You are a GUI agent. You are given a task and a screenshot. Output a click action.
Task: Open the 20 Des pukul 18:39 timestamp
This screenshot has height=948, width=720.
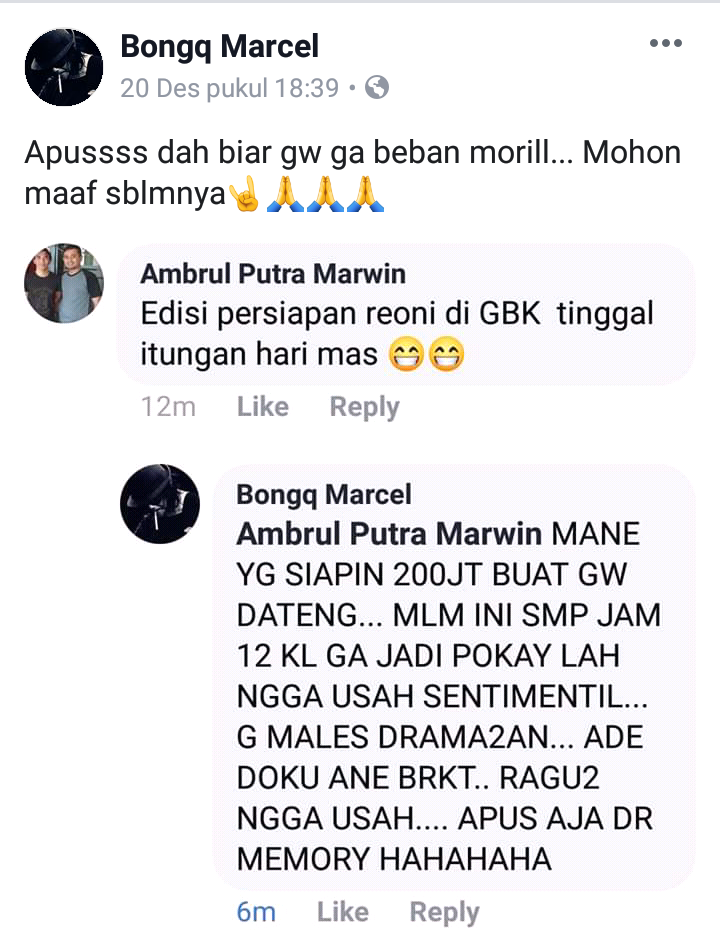tap(229, 88)
